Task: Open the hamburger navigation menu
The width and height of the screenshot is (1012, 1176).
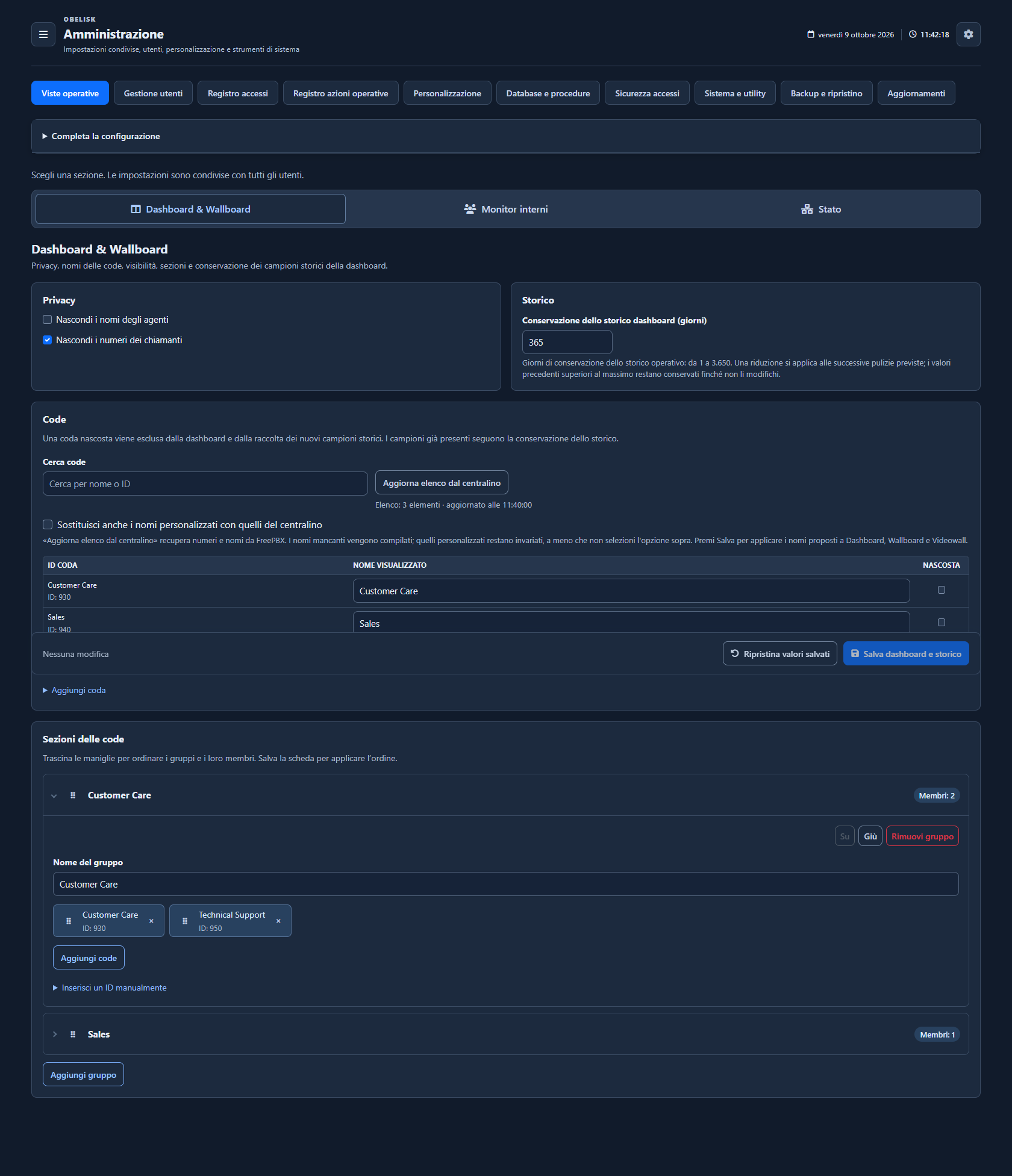Action: (x=43, y=34)
